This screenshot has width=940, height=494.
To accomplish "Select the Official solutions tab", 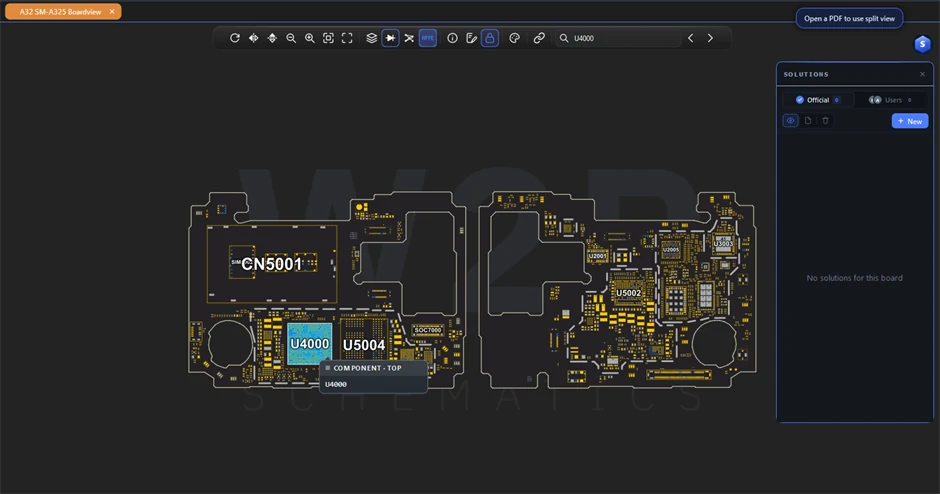I will click(818, 100).
